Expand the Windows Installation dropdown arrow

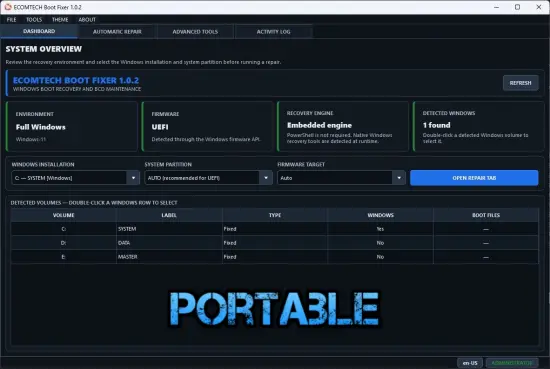point(133,178)
